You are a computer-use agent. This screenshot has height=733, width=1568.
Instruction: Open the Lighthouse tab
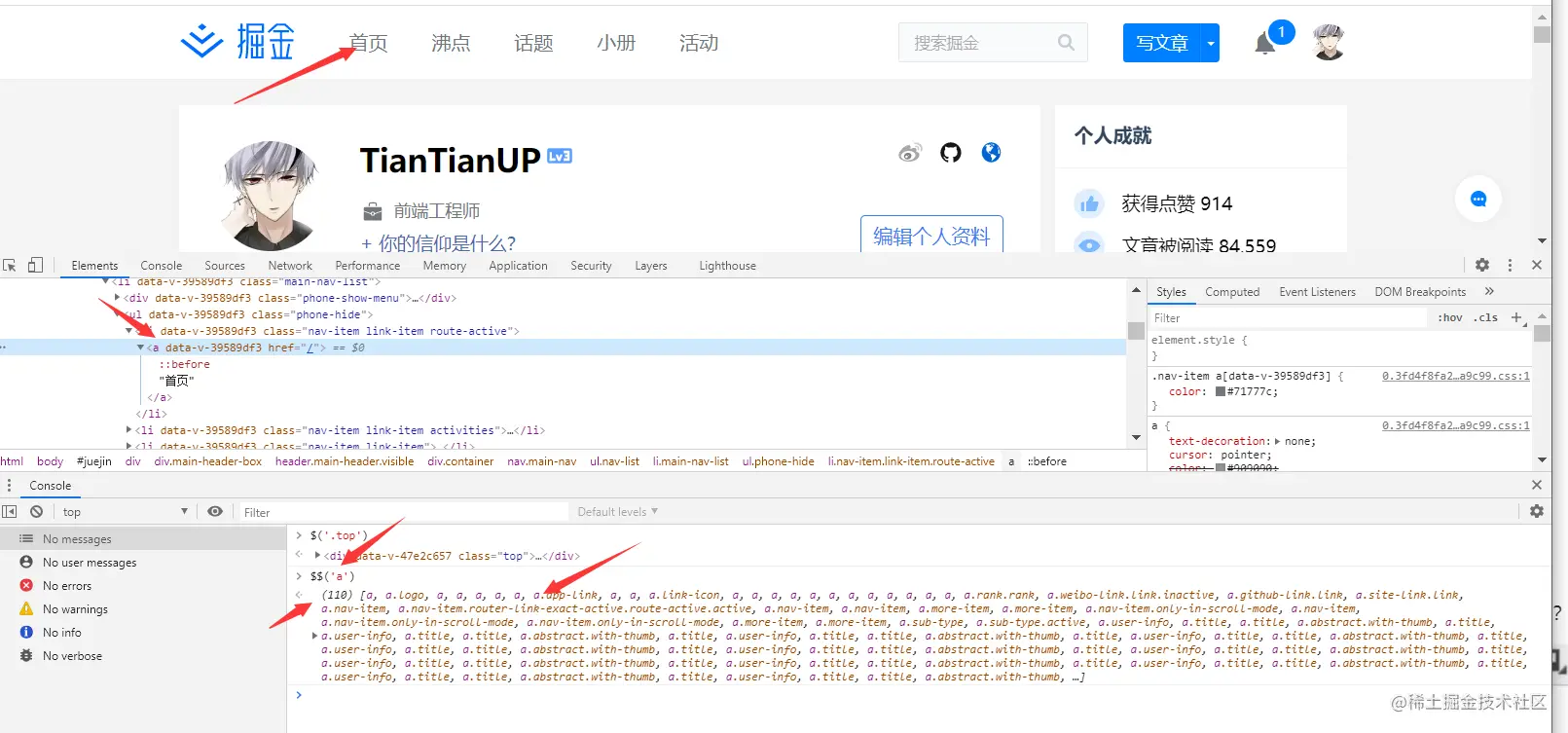(x=727, y=265)
